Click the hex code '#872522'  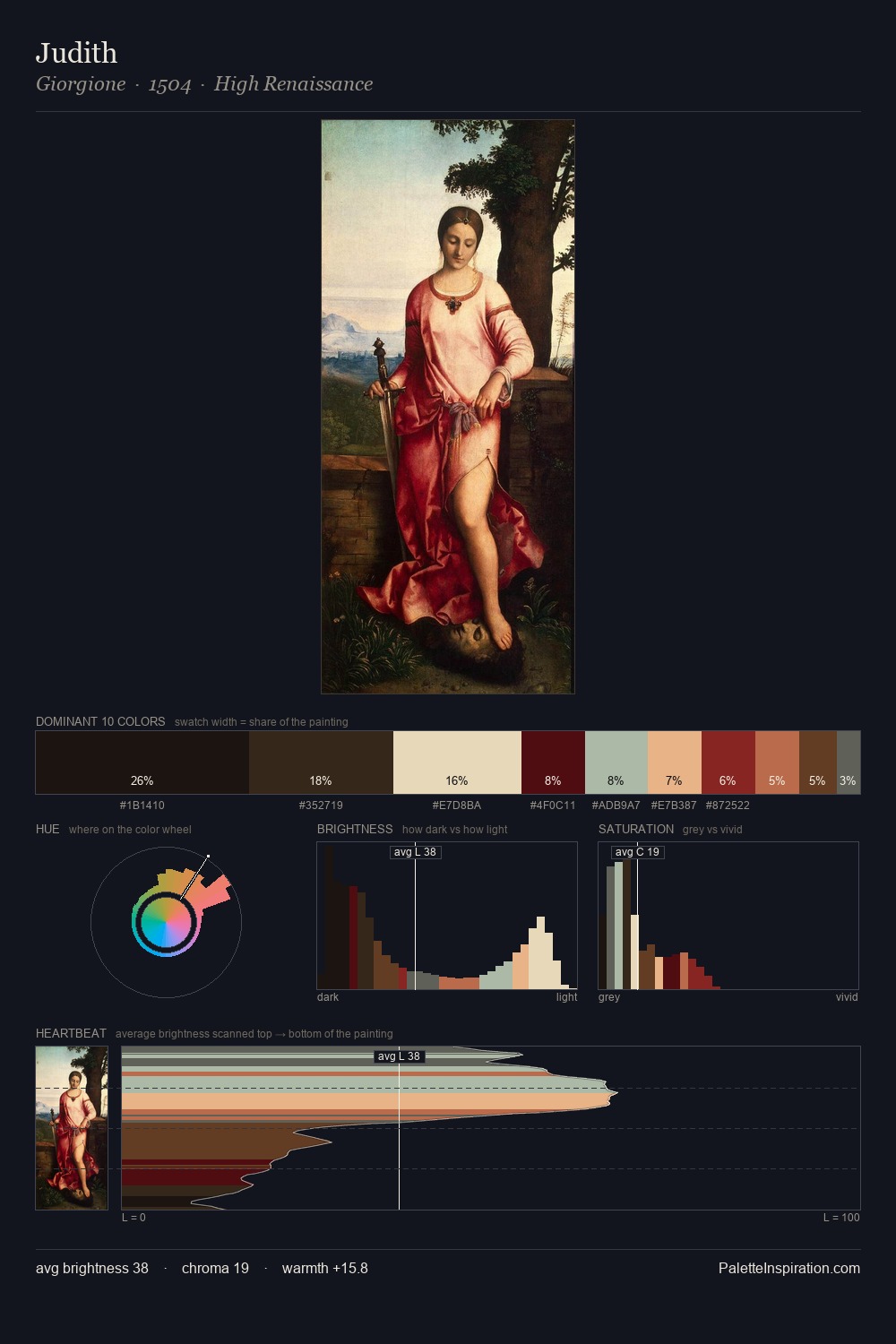click(x=728, y=806)
